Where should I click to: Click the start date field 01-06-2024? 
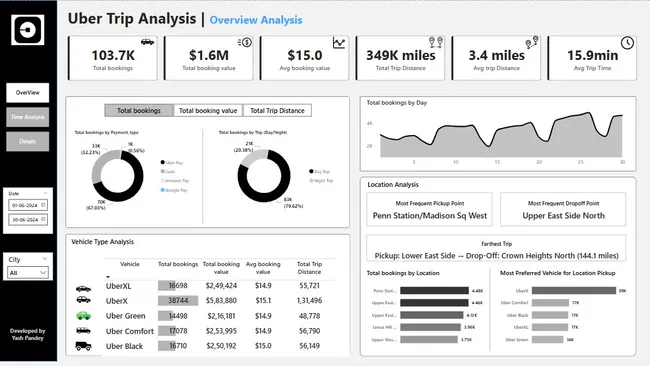(x=28, y=205)
